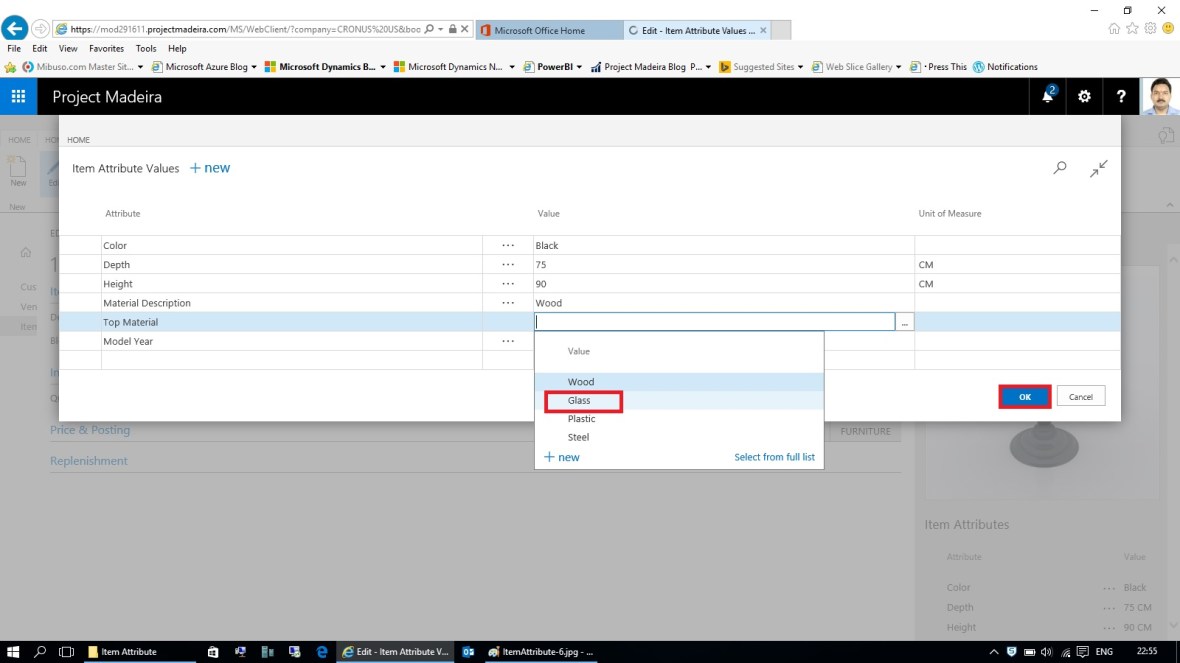Open the settings gear icon
Image resolution: width=1180 pixels, height=663 pixels.
1084,97
